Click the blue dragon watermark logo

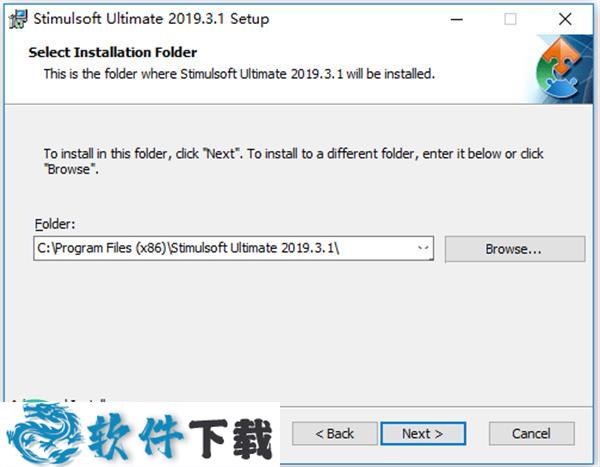45,433
